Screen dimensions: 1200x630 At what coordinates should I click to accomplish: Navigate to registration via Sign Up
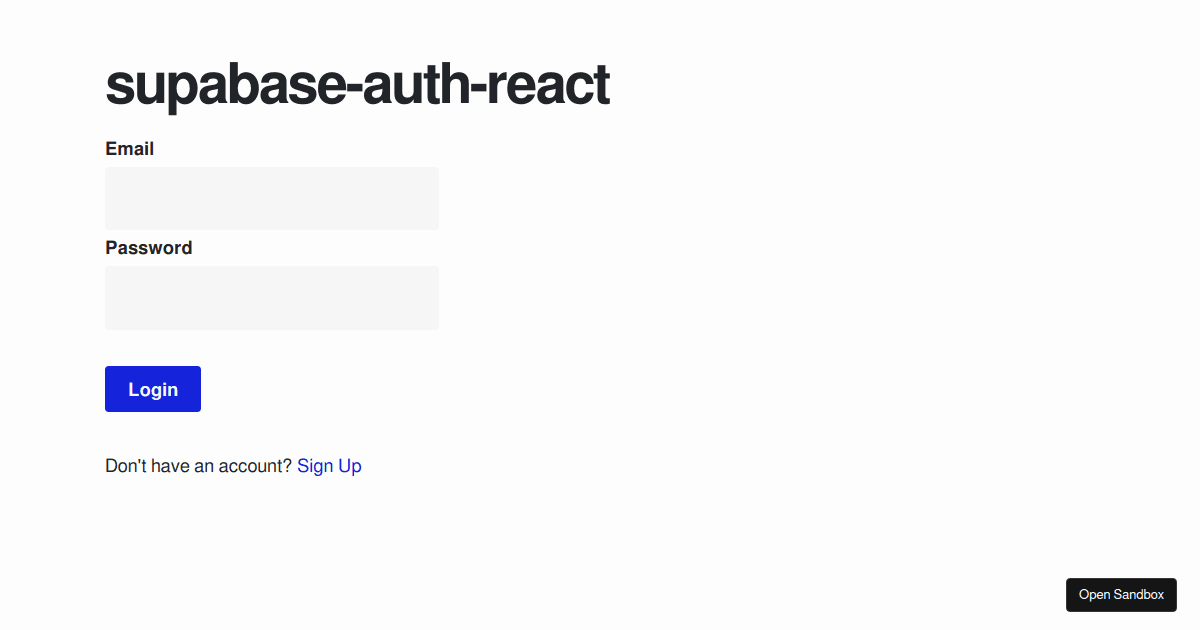[329, 465]
